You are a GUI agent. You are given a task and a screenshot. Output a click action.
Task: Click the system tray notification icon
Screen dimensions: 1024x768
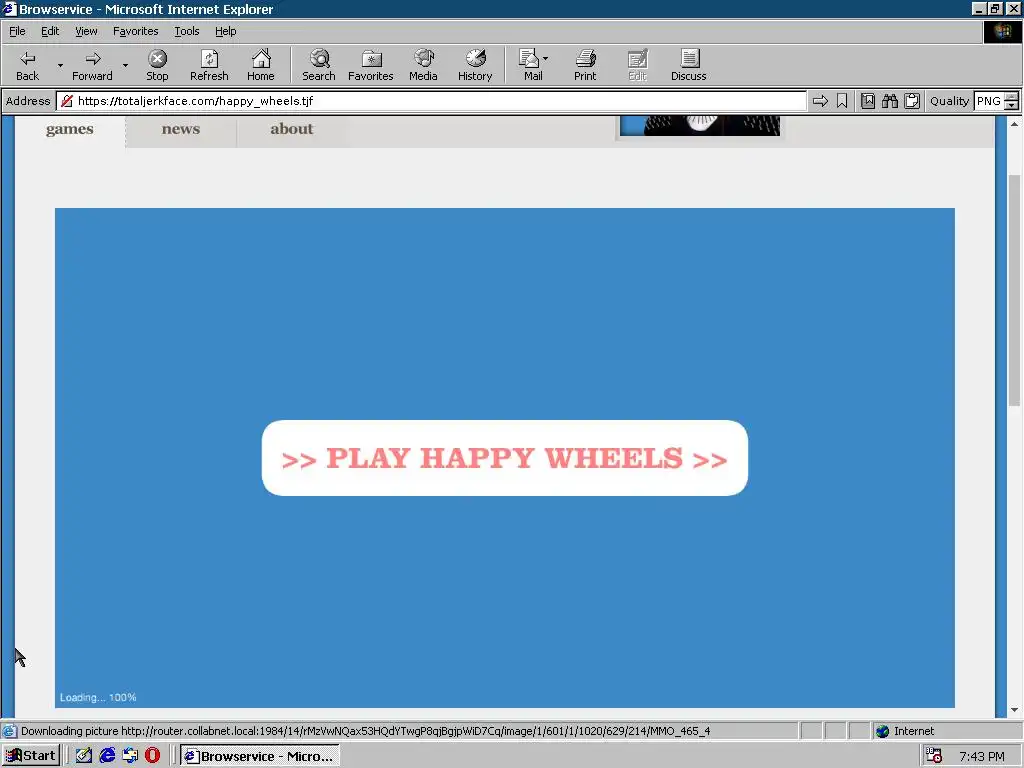pos(934,756)
